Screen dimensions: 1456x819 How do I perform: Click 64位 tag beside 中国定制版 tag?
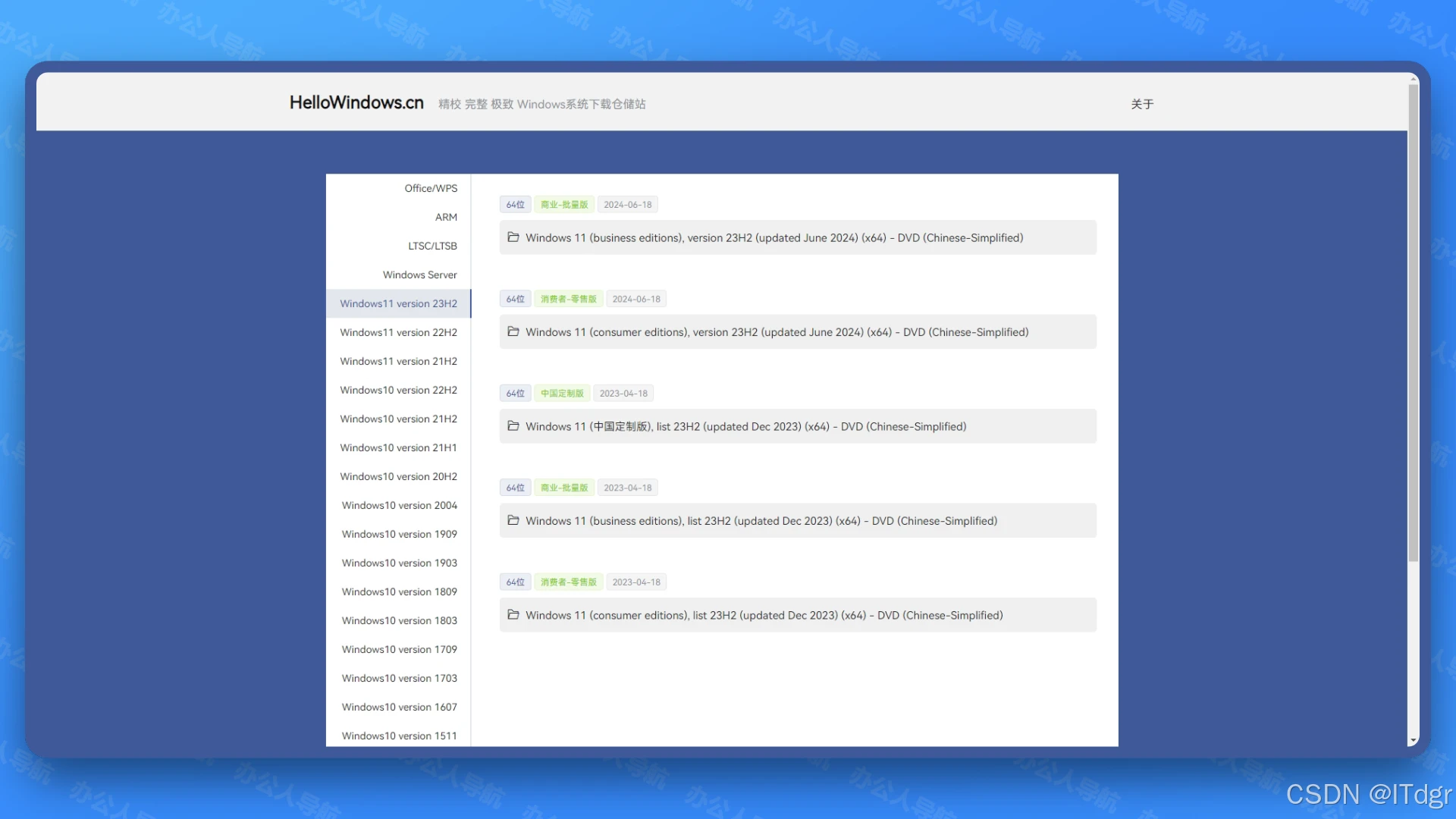coord(516,394)
